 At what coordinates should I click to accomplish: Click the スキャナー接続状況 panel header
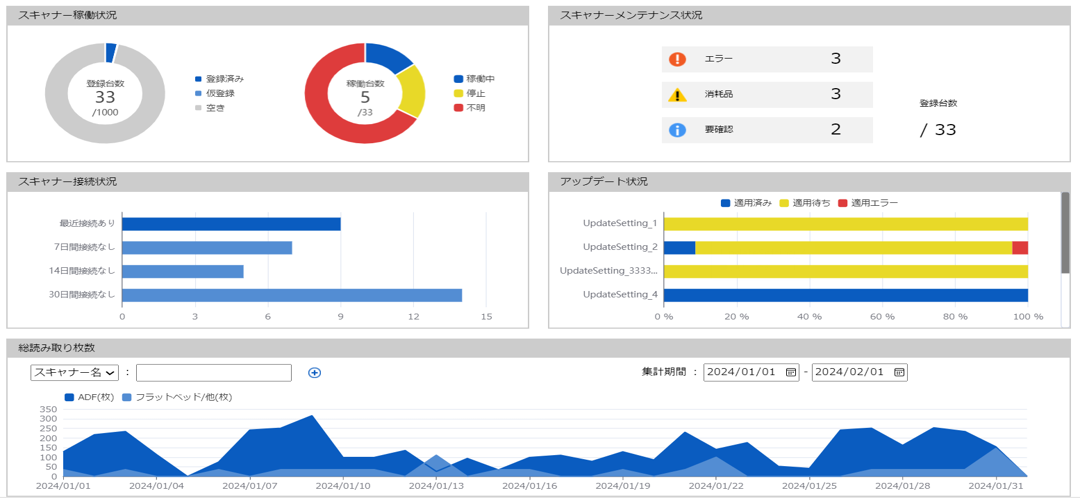pyautogui.click(x=268, y=182)
